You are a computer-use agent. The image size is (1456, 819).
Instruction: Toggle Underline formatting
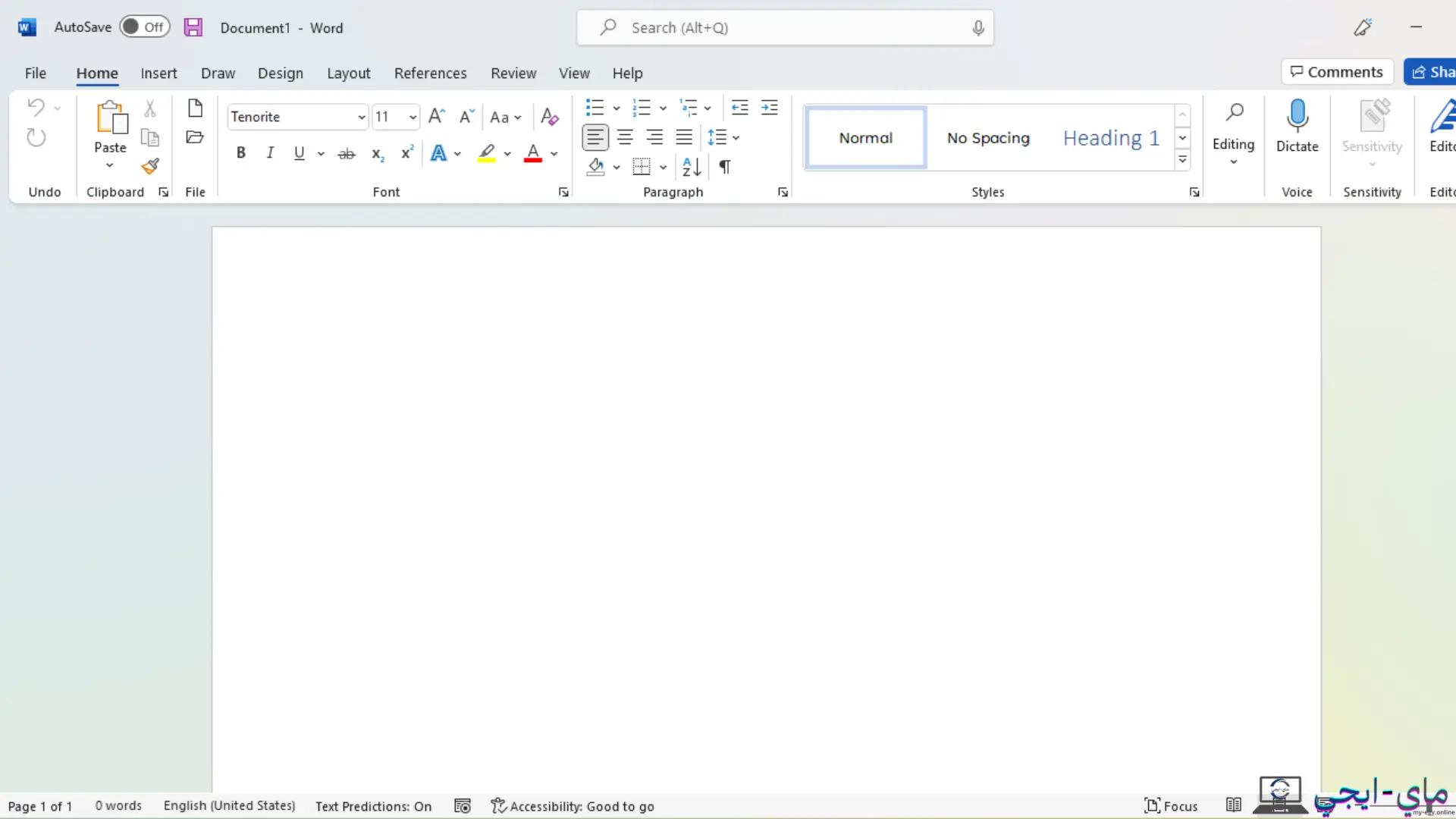300,153
